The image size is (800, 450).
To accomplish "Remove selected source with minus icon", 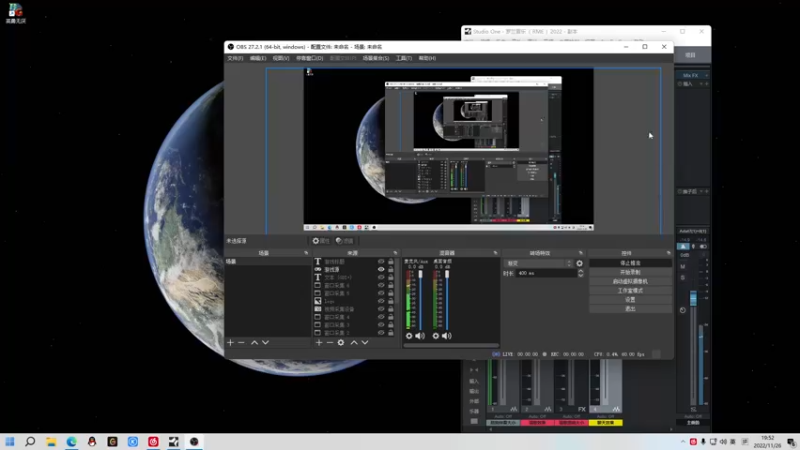I will pos(330,343).
